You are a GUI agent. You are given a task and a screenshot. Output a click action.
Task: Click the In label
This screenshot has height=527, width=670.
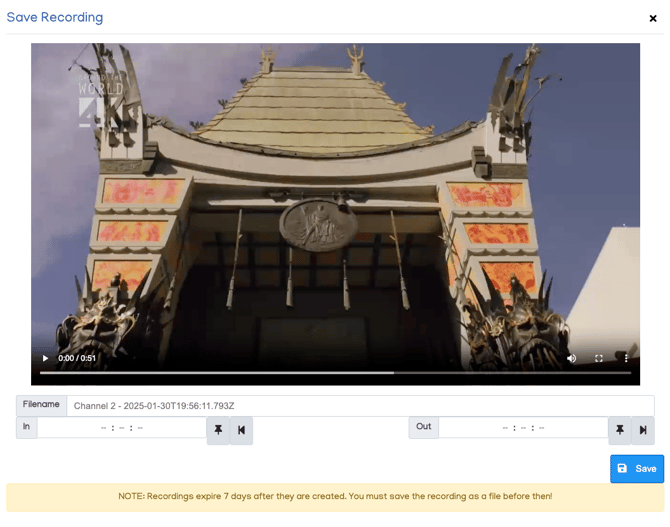click(x=27, y=427)
